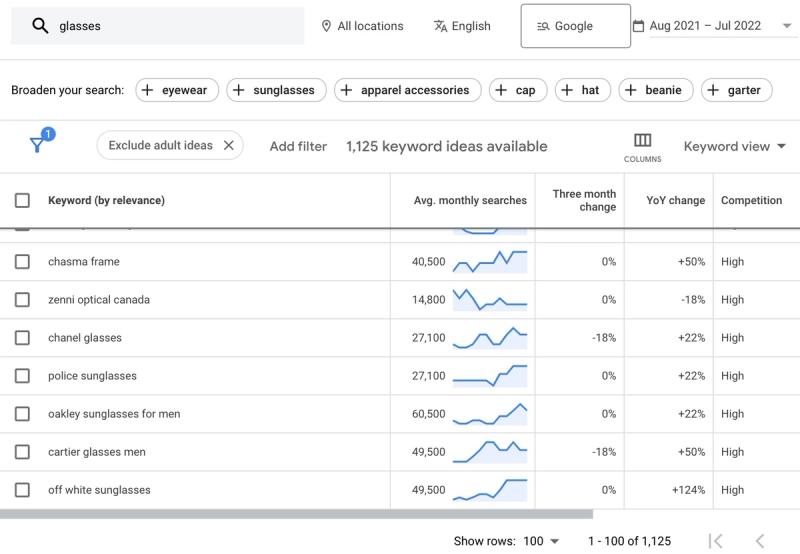Open the funnel filter icon
Viewport: 800px width, 554px height.
coord(37,145)
